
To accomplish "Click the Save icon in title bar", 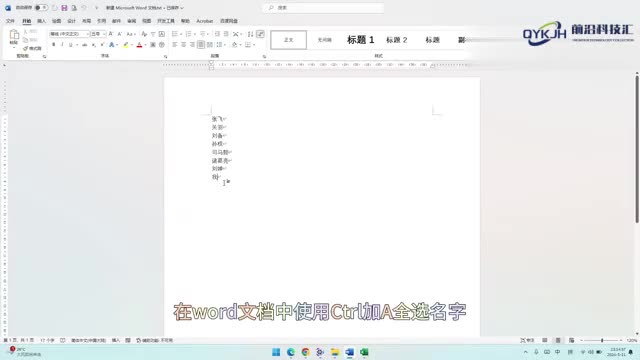I will tap(64, 8).
